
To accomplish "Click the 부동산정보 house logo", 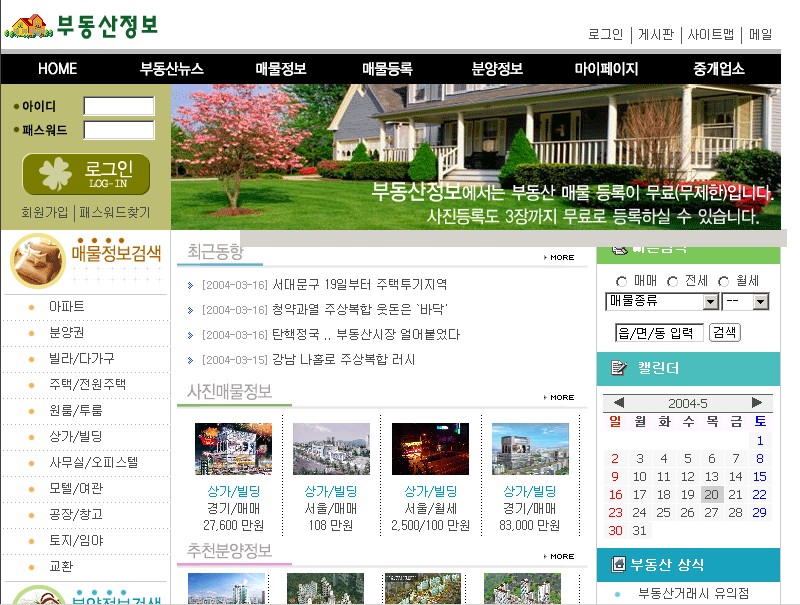I will click(27, 26).
